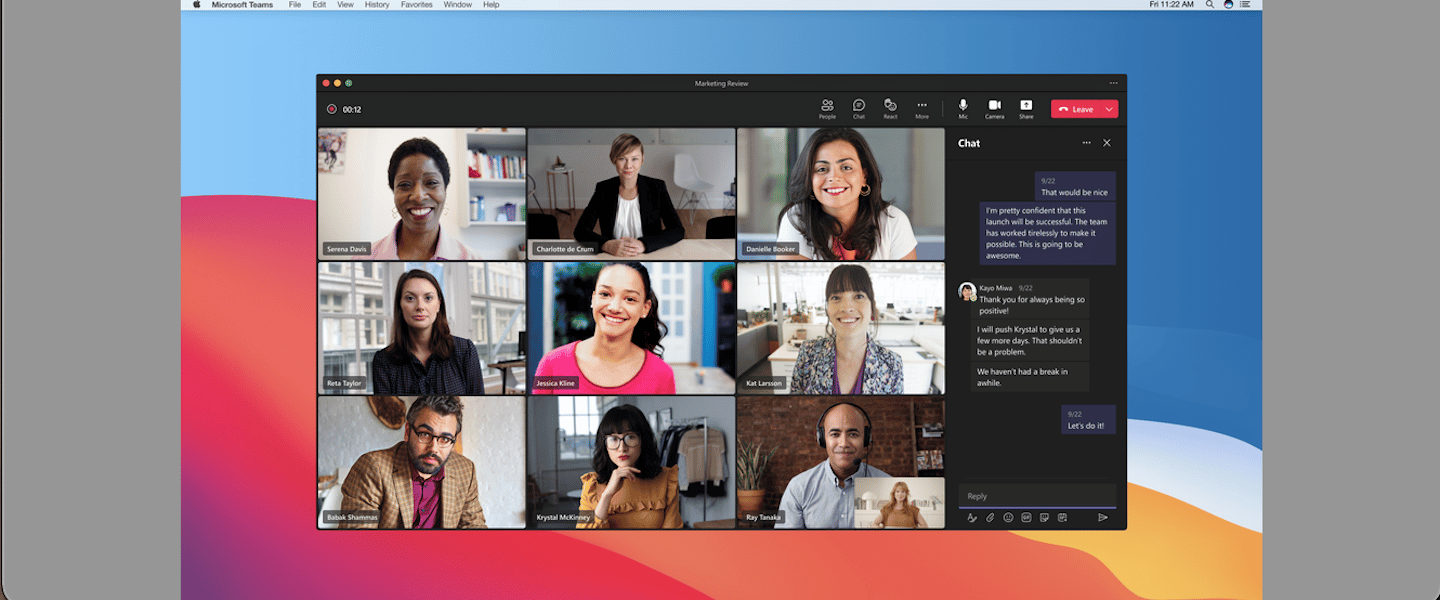Click 'We haven't had a break' message
This screenshot has height=600, width=1440.
tap(1031, 377)
